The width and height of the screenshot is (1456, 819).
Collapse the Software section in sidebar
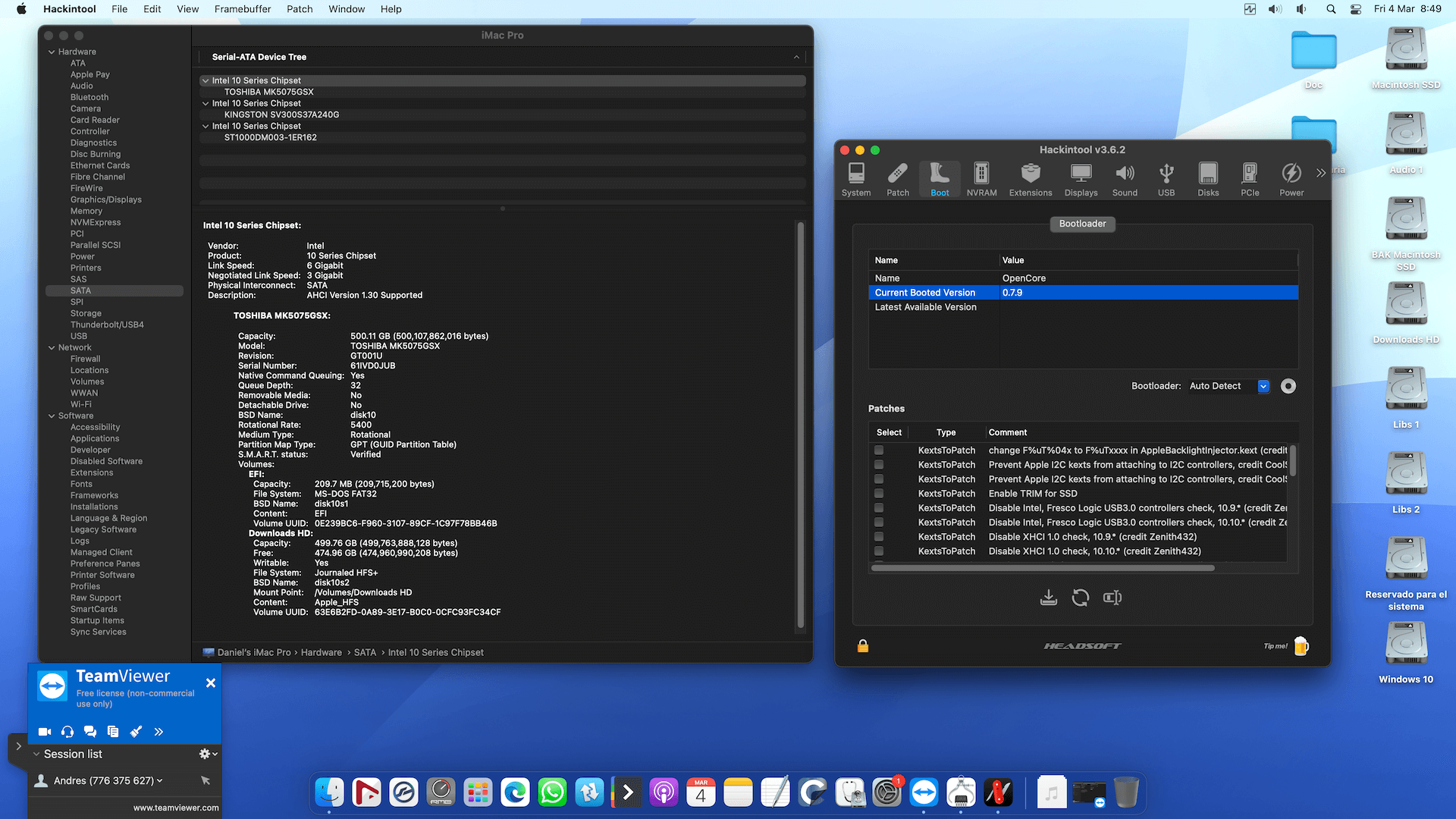click(52, 416)
